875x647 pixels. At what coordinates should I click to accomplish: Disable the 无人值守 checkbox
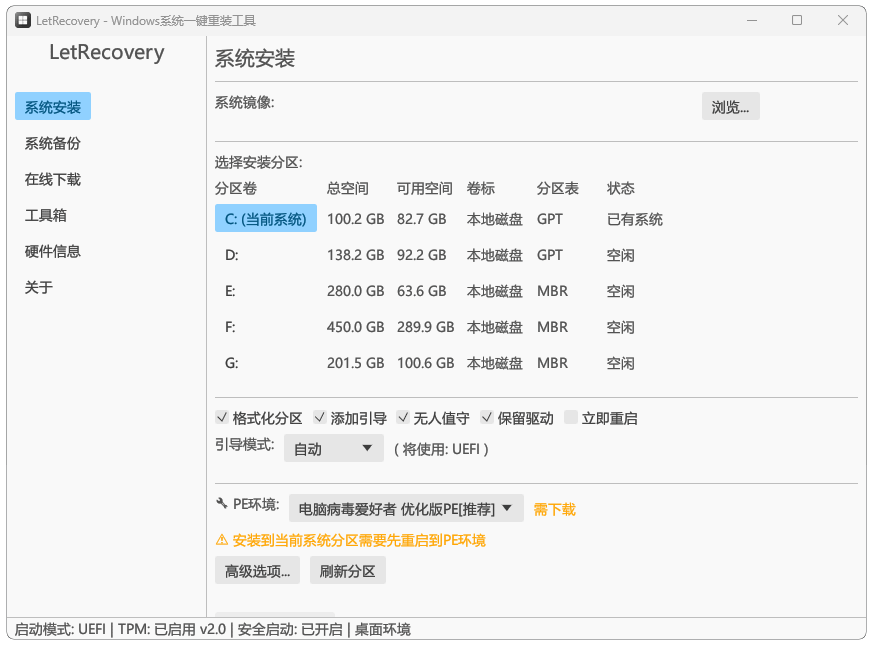tap(403, 418)
